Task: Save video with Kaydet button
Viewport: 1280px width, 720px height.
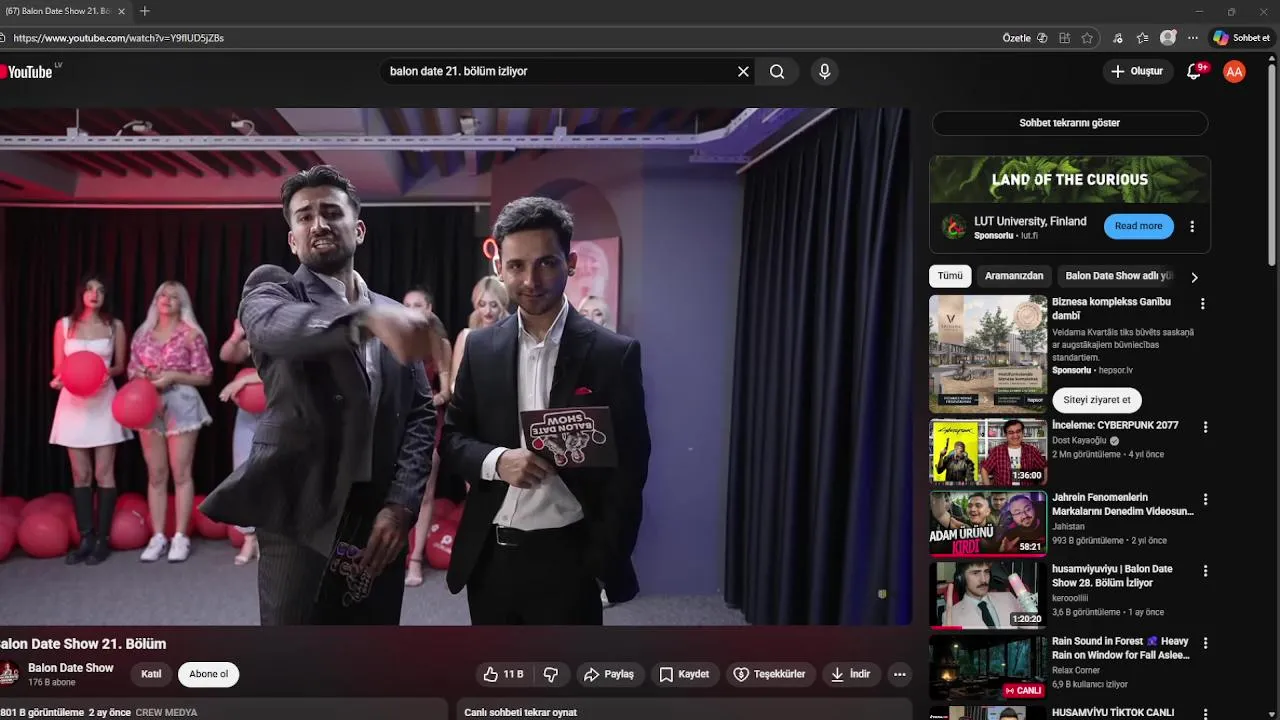Action: [x=684, y=674]
